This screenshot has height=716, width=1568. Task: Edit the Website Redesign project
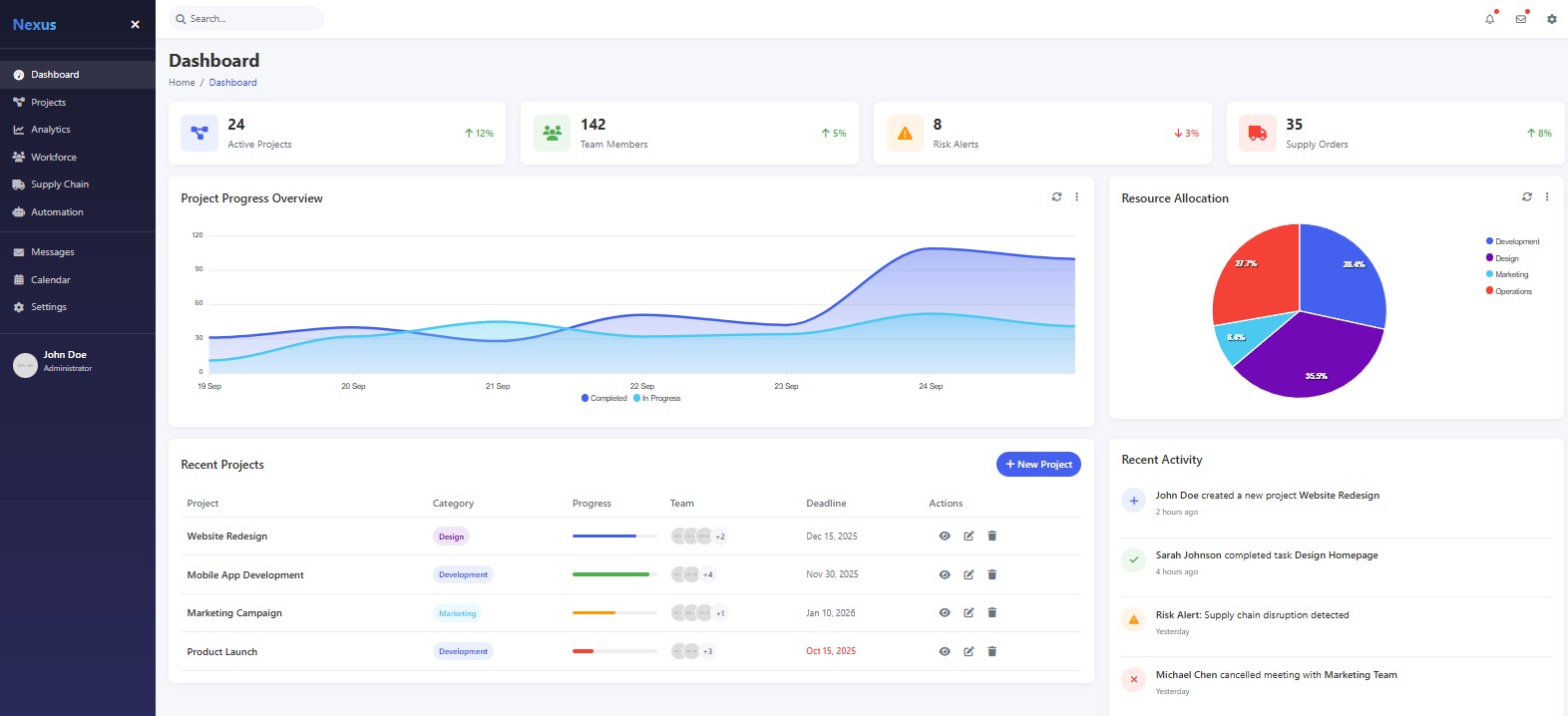click(969, 537)
